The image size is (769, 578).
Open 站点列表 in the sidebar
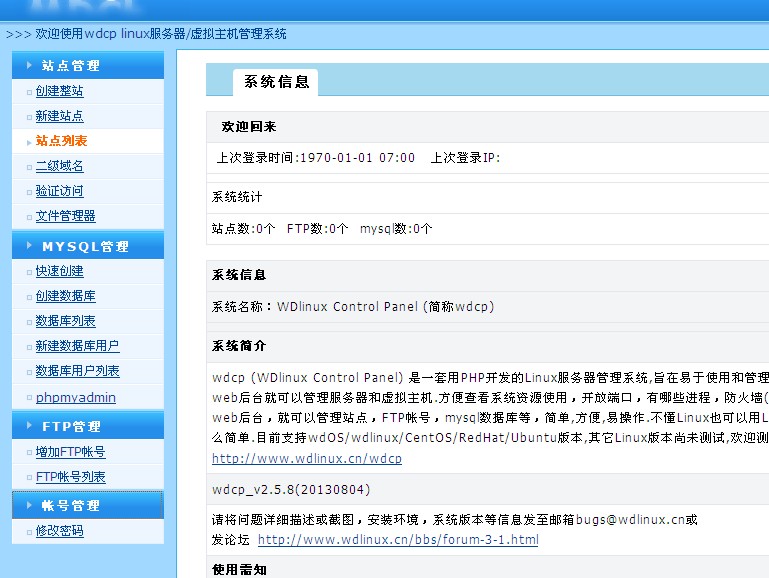coord(61,141)
